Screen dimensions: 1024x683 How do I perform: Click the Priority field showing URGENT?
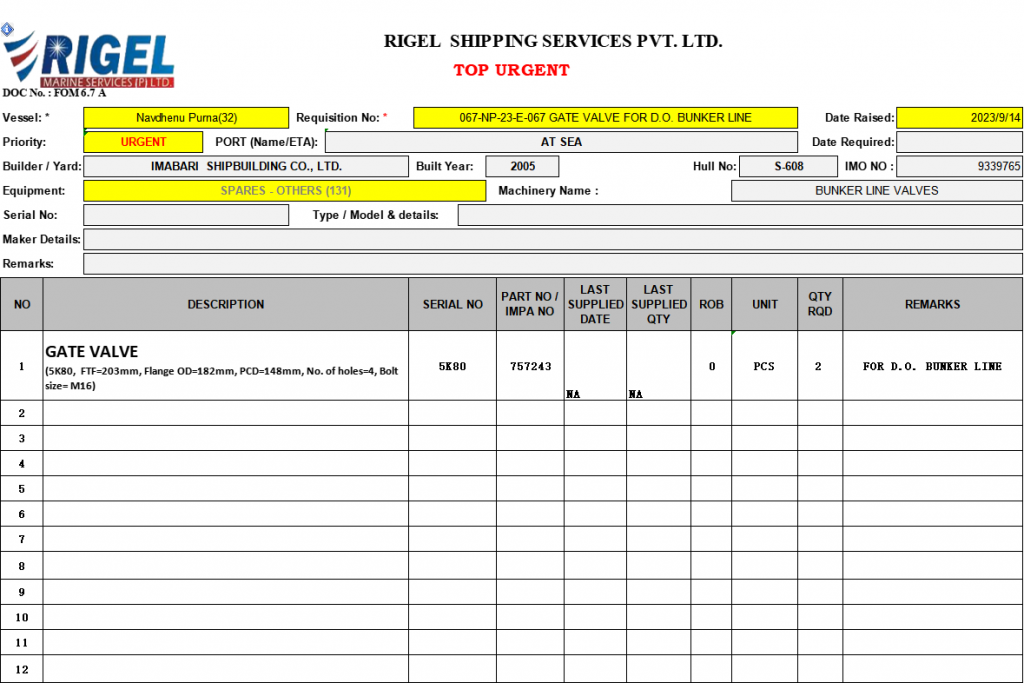[x=143, y=142]
